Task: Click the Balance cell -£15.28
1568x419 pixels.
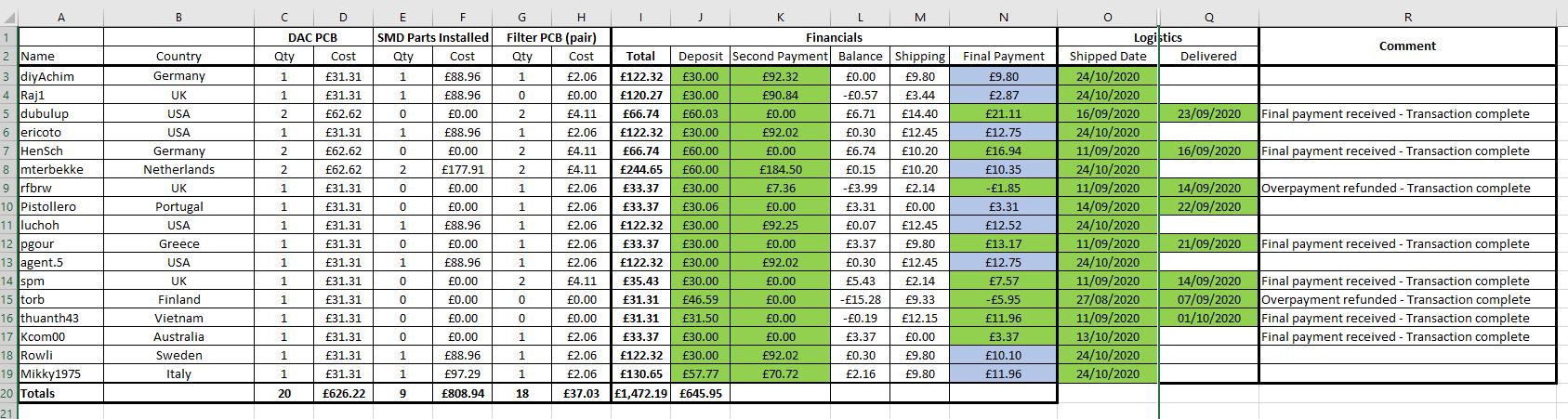Action: click(x=860, y=299)
